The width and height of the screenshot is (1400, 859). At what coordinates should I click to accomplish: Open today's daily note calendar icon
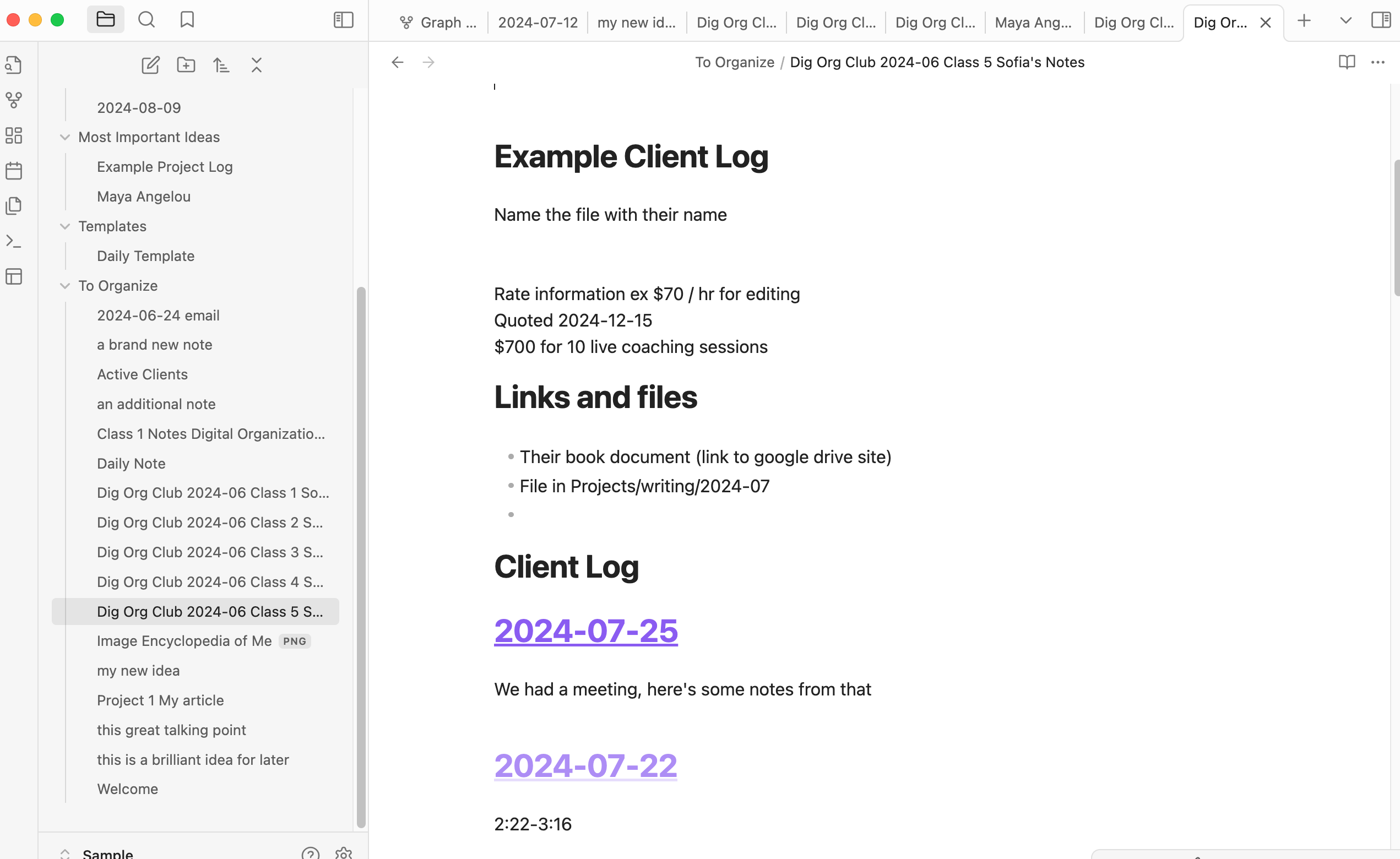tap(14, 171)
